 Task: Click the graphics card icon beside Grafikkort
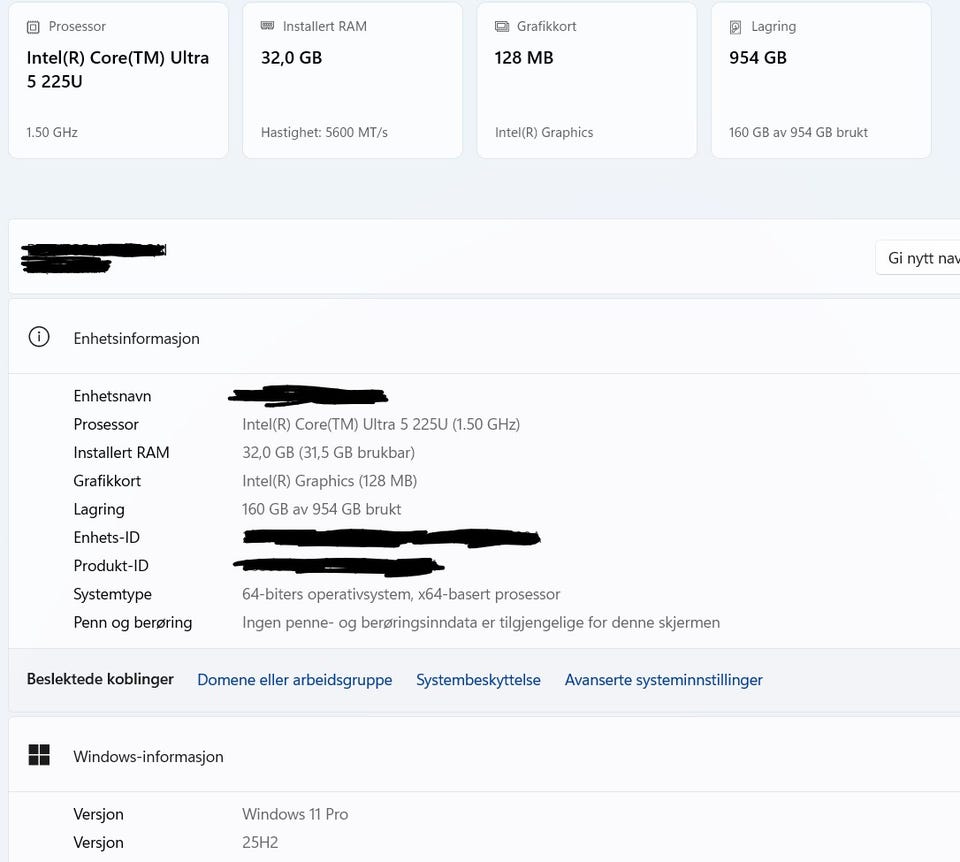[x=502, y=26]
